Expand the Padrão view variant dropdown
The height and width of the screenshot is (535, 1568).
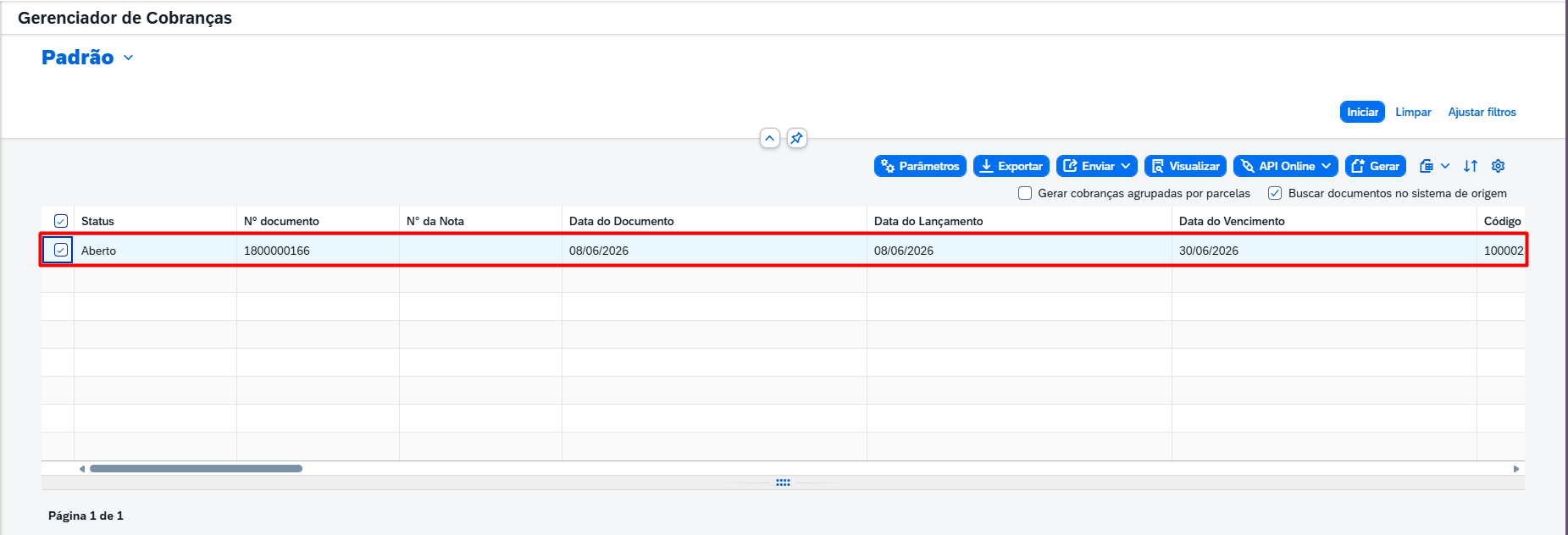129,58
